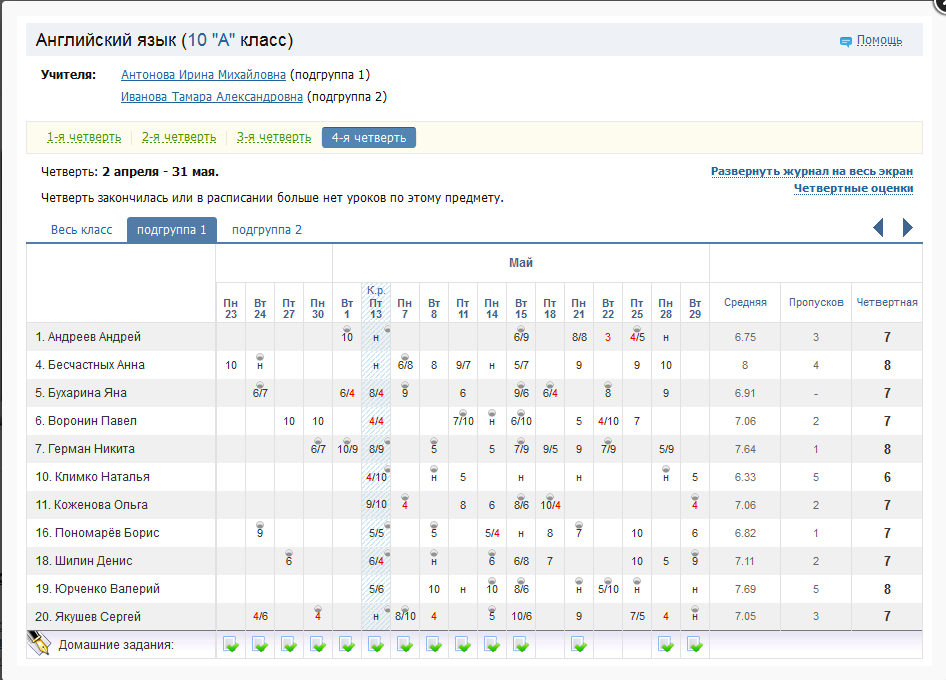Switch to 2-я четверть

point(179,138)
